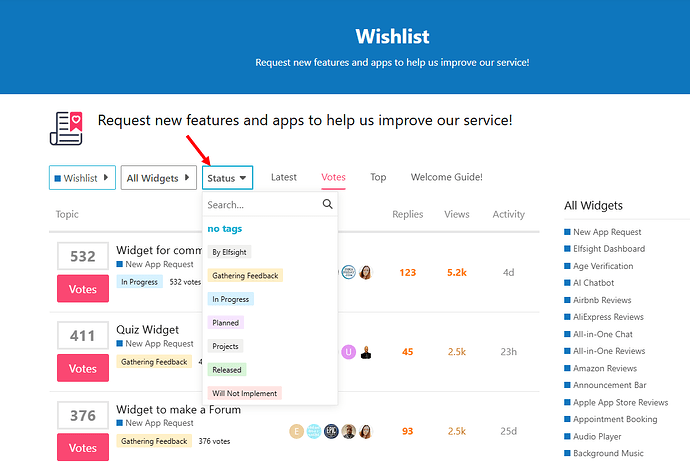The height and width of the screenshot is (462, 690).
Task: Sort by Activity column header
Action: [x=508, y=214]
